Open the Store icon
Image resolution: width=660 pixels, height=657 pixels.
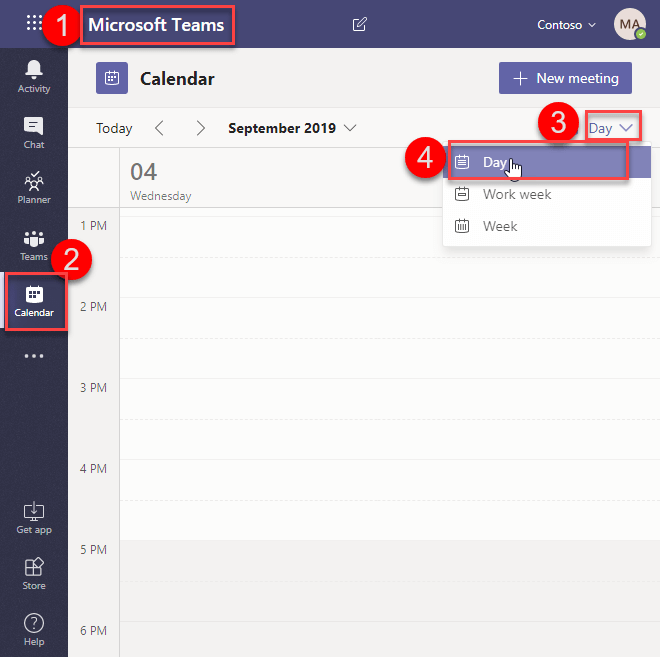[x=33, y=572]
